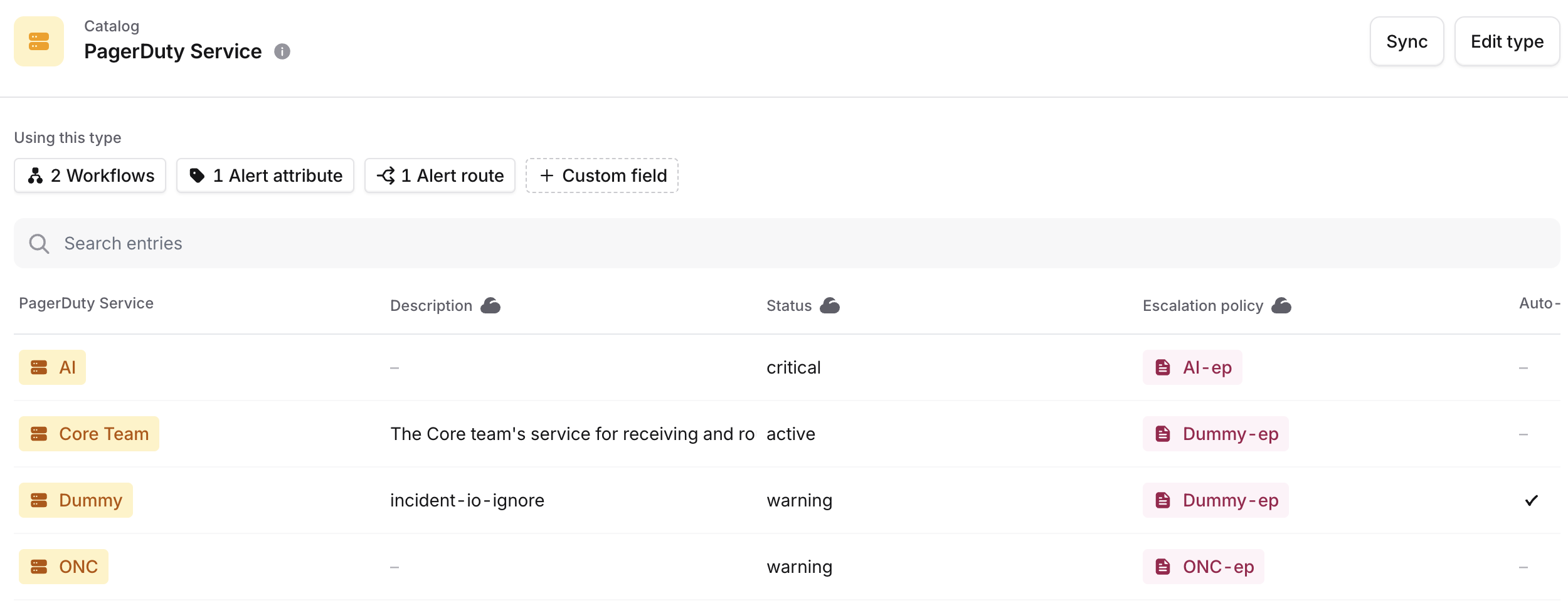1568x608 pixels.
Task: Open the Dummy service entry
Action: tap(76, 501)
